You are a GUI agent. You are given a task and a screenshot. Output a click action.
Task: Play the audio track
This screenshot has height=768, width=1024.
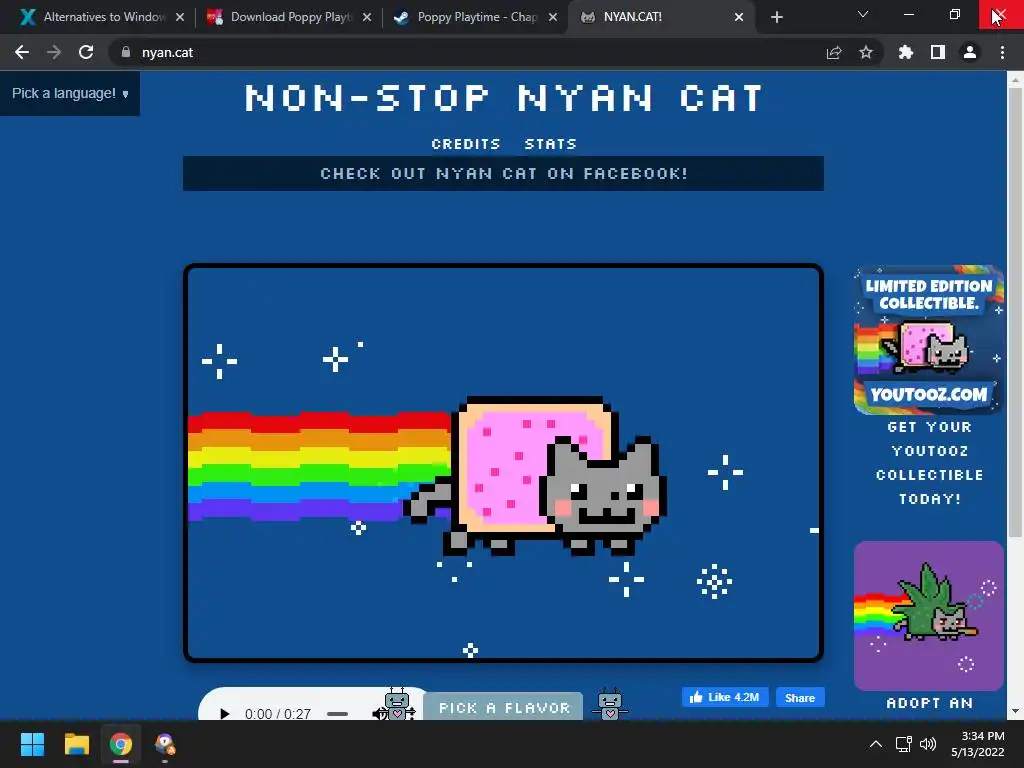(225, 714)
